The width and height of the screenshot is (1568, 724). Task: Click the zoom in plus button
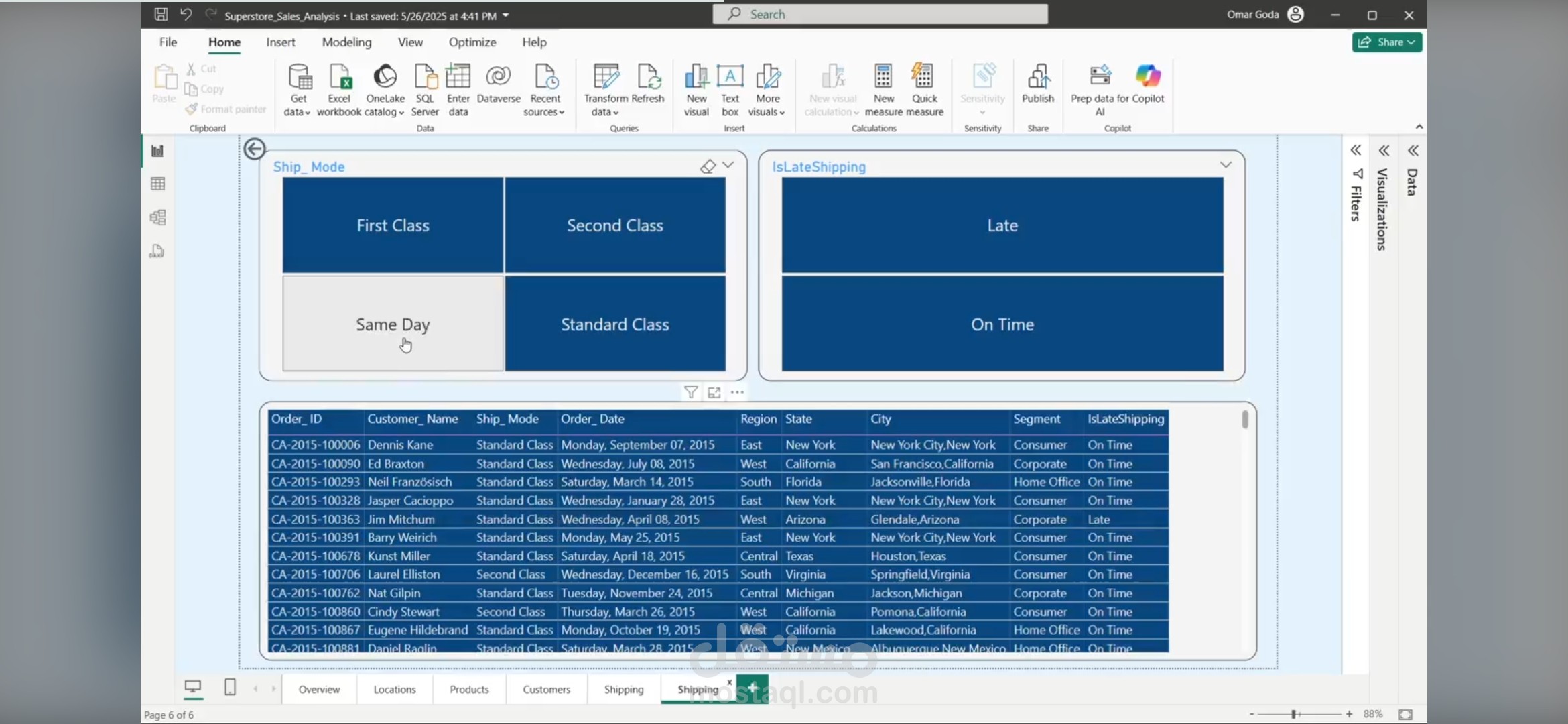[x=1349, y=714]
